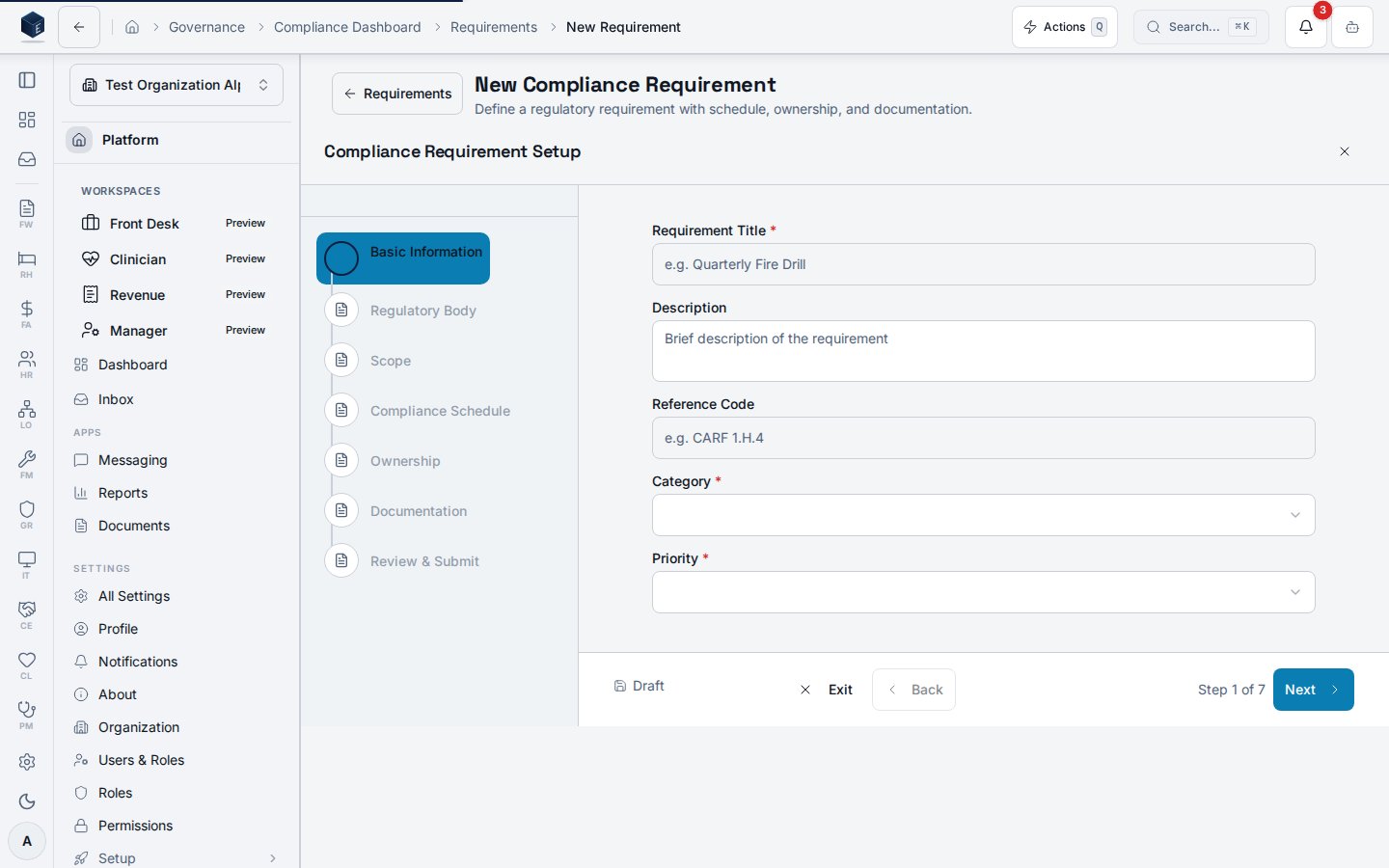Screen dimensions: 1389x868
Task: Open Permissions settings
Action: [177, 826]
